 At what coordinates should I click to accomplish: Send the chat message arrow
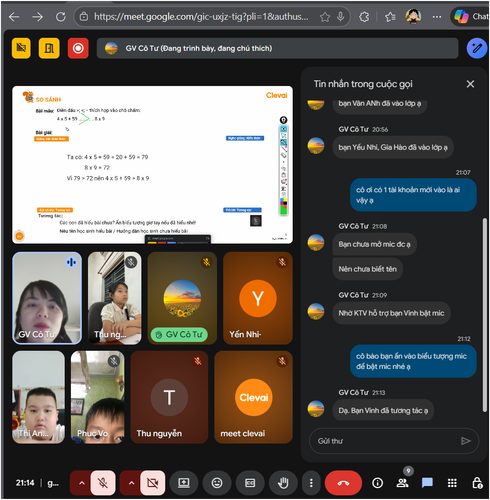tap(466, 441)
